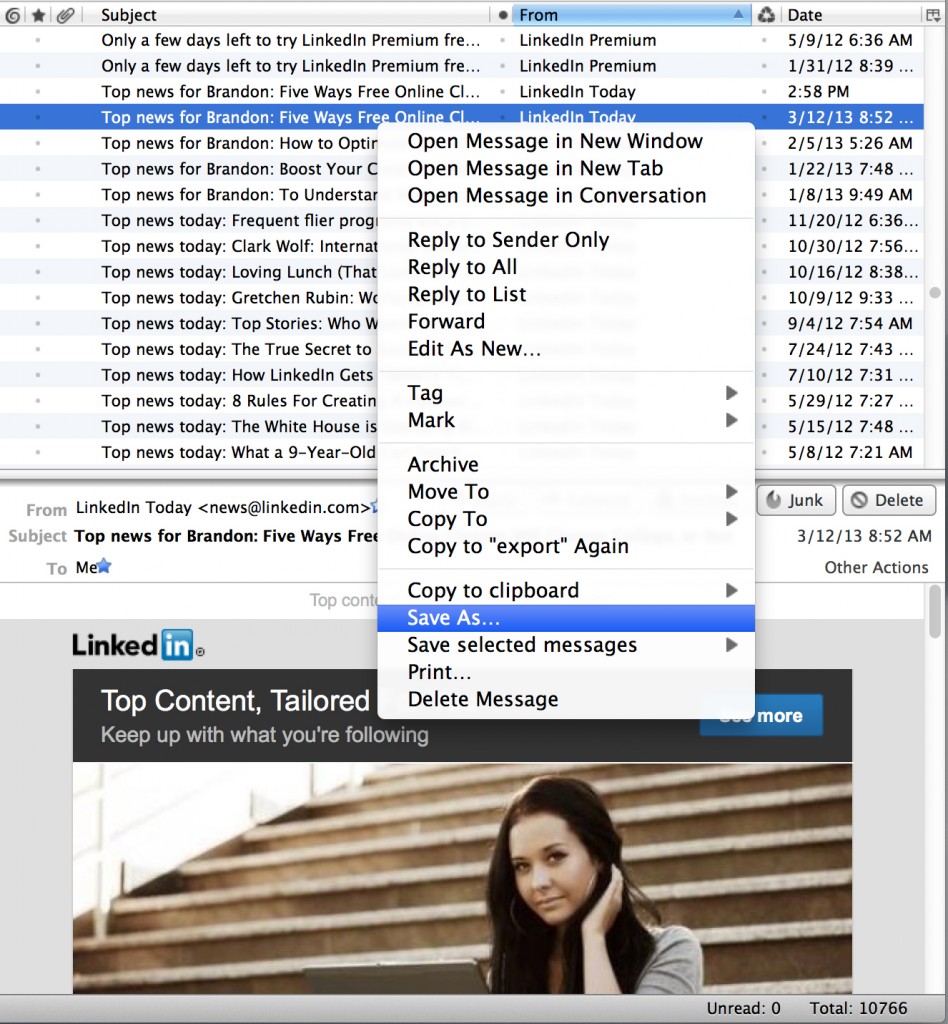Toggle read status of 2:58 PM LinkedIn Today message
This screenshot has height=1024, width=948.
(x=502, y=91)
